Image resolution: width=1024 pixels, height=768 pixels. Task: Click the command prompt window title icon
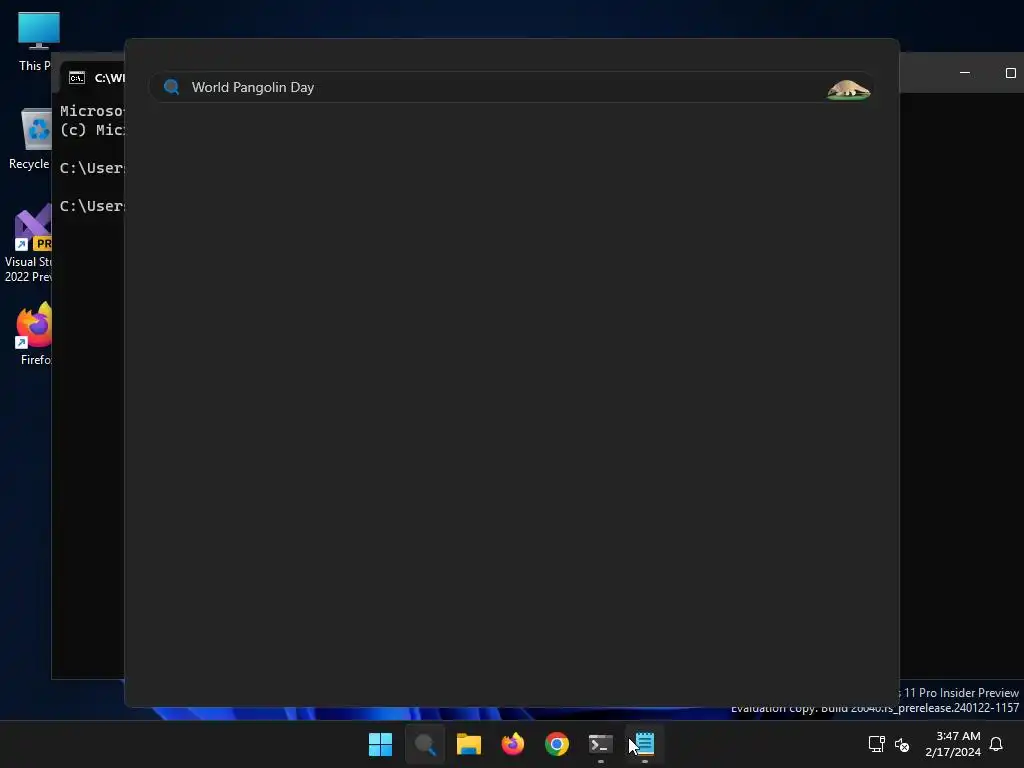pyautogui.click(x=77, y=78)
